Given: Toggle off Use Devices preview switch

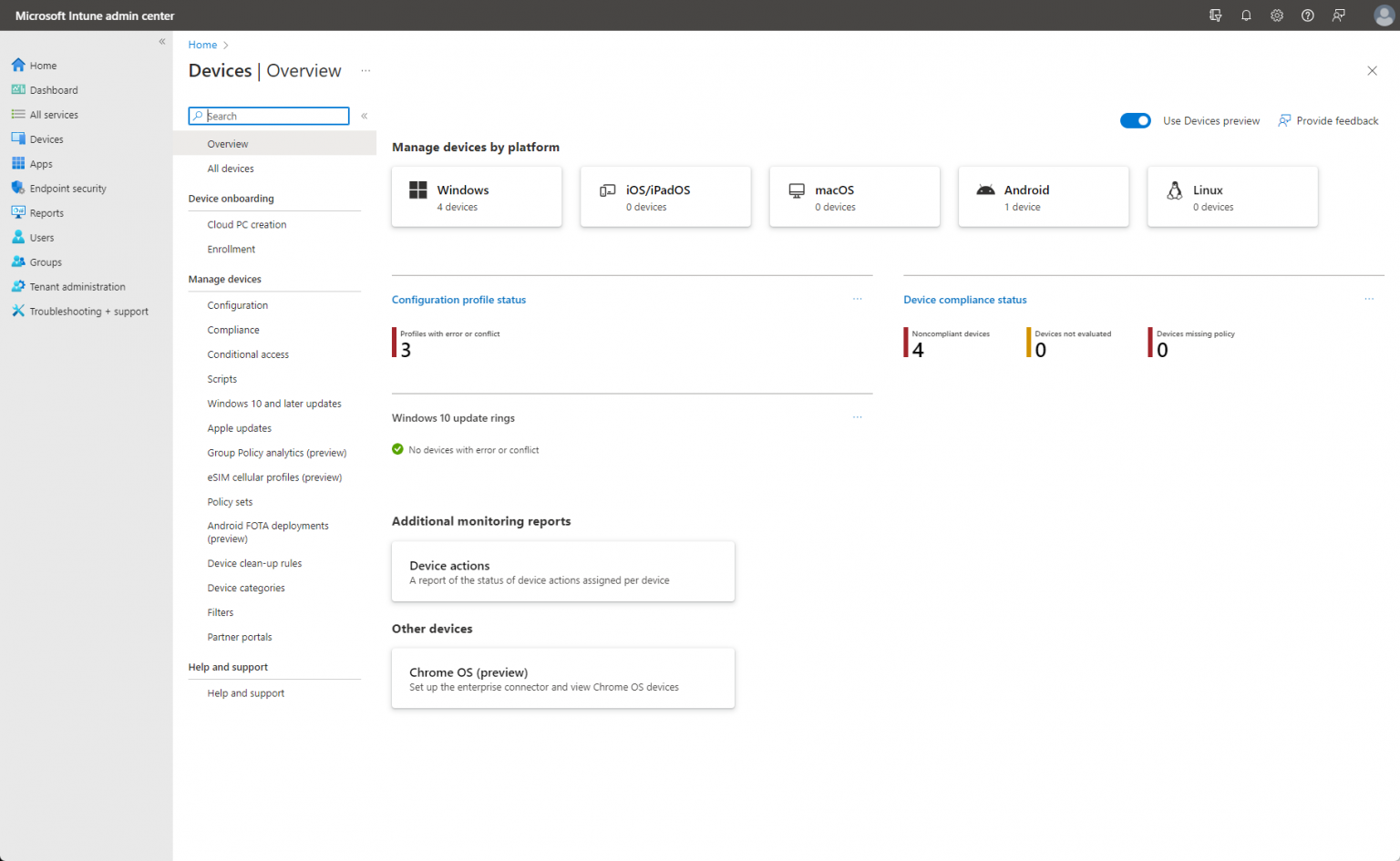Looking at the screenshot, I should click(x=1136, y=120).
